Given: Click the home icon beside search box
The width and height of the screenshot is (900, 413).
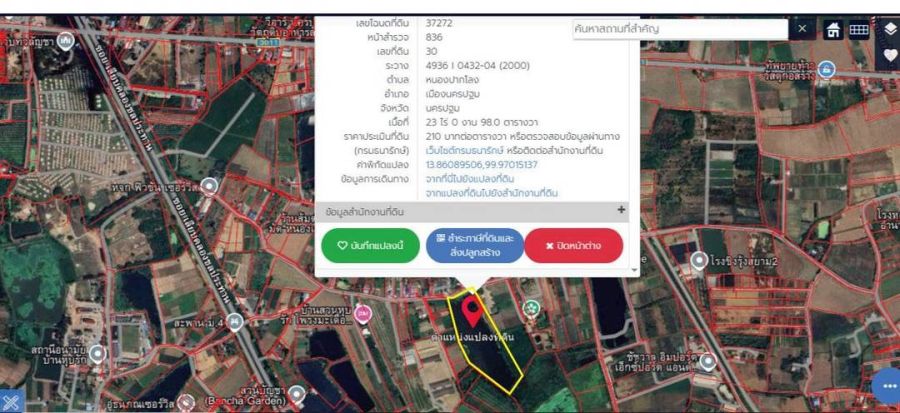Looking at the screenshot, I should 832,30.
